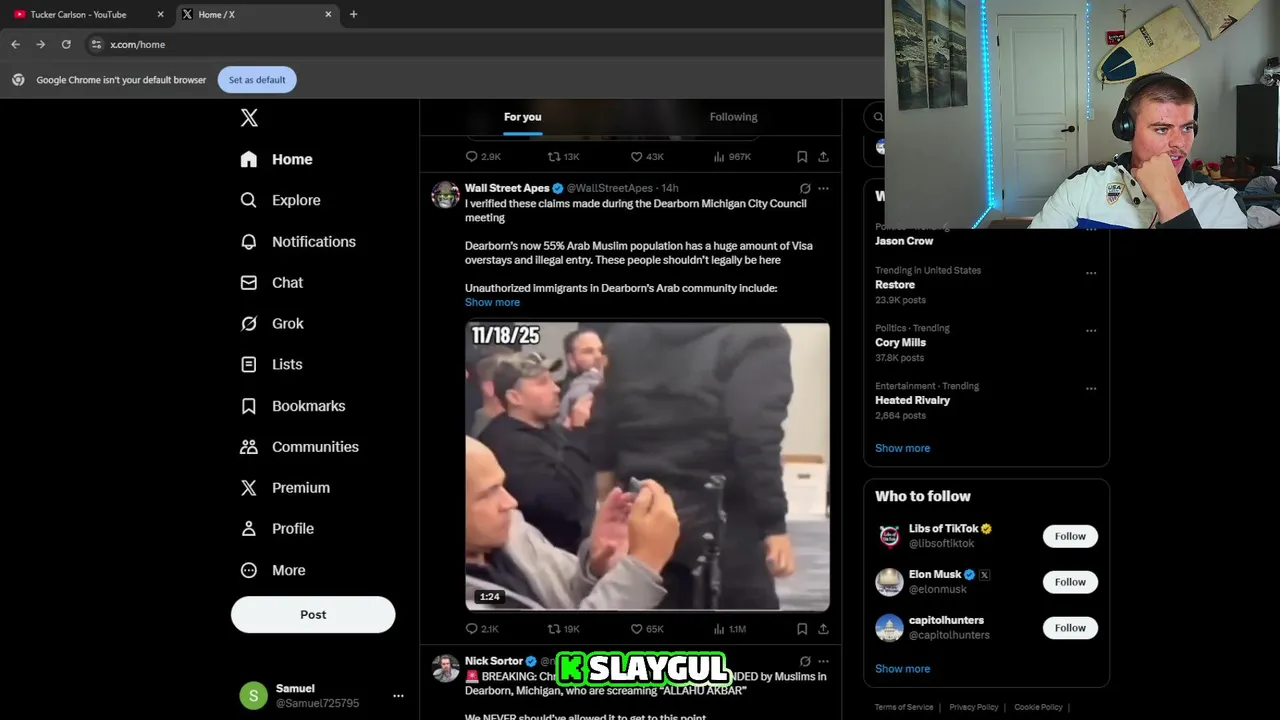View site information icon in address bar
The image size is (1280, 720).
pos(96,44)
